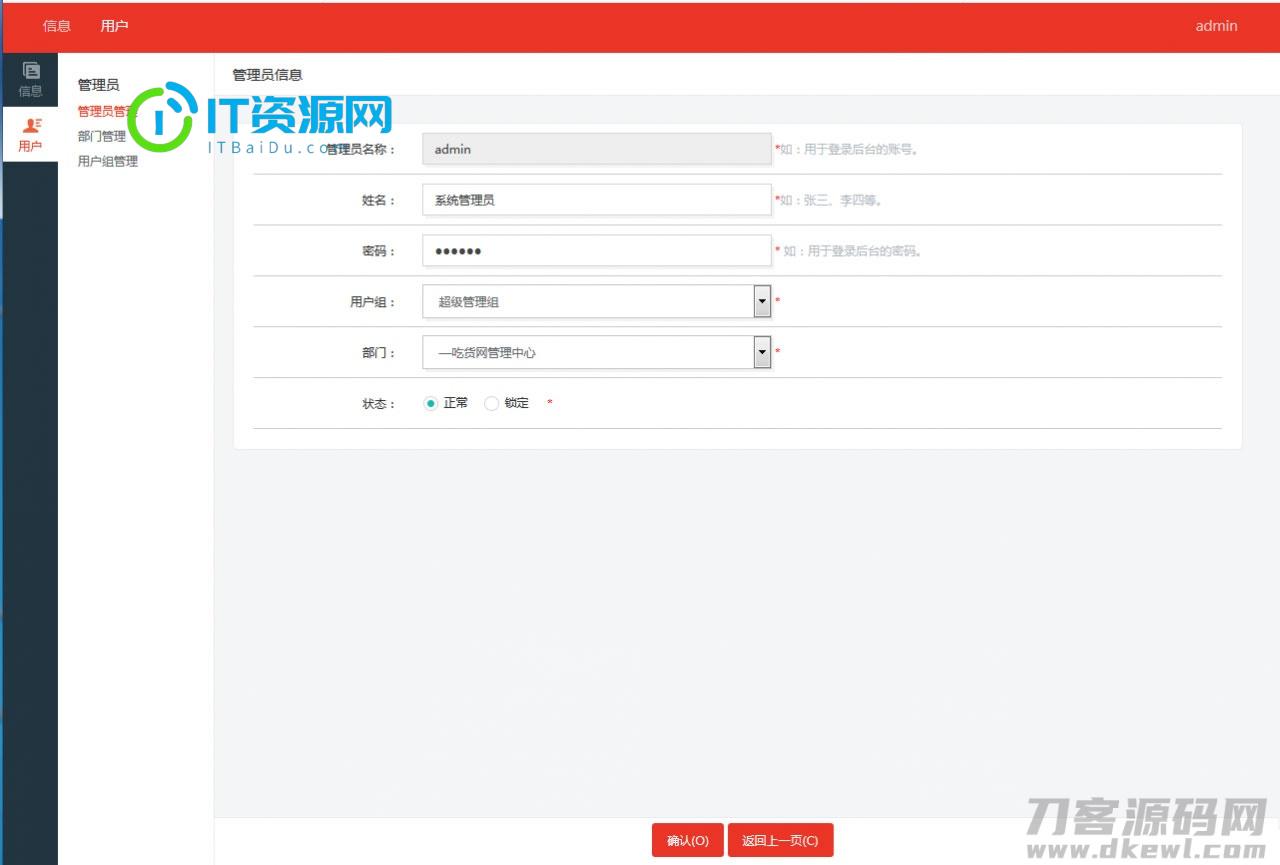Click the admin account link
The image size is (1280, 865).
click(x=1216, y=26)
